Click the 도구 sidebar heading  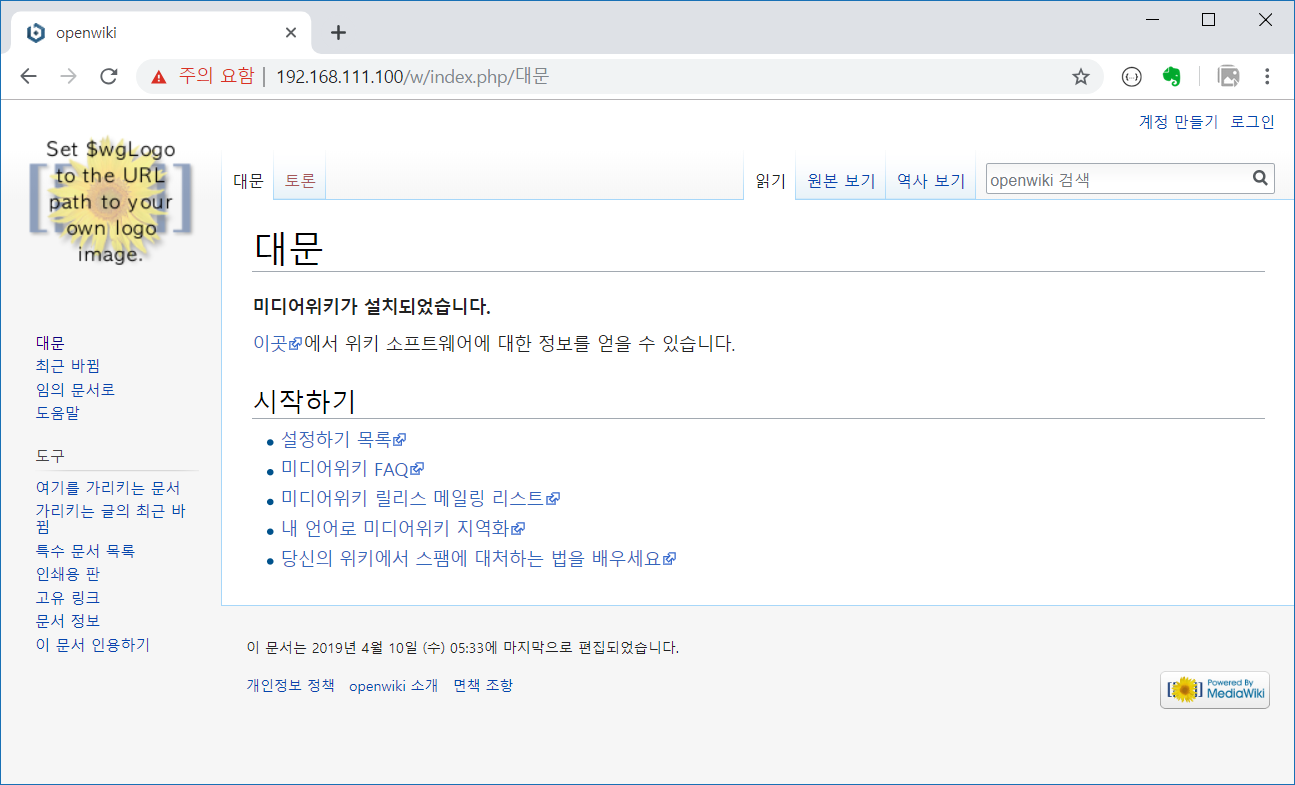(50, 456)
